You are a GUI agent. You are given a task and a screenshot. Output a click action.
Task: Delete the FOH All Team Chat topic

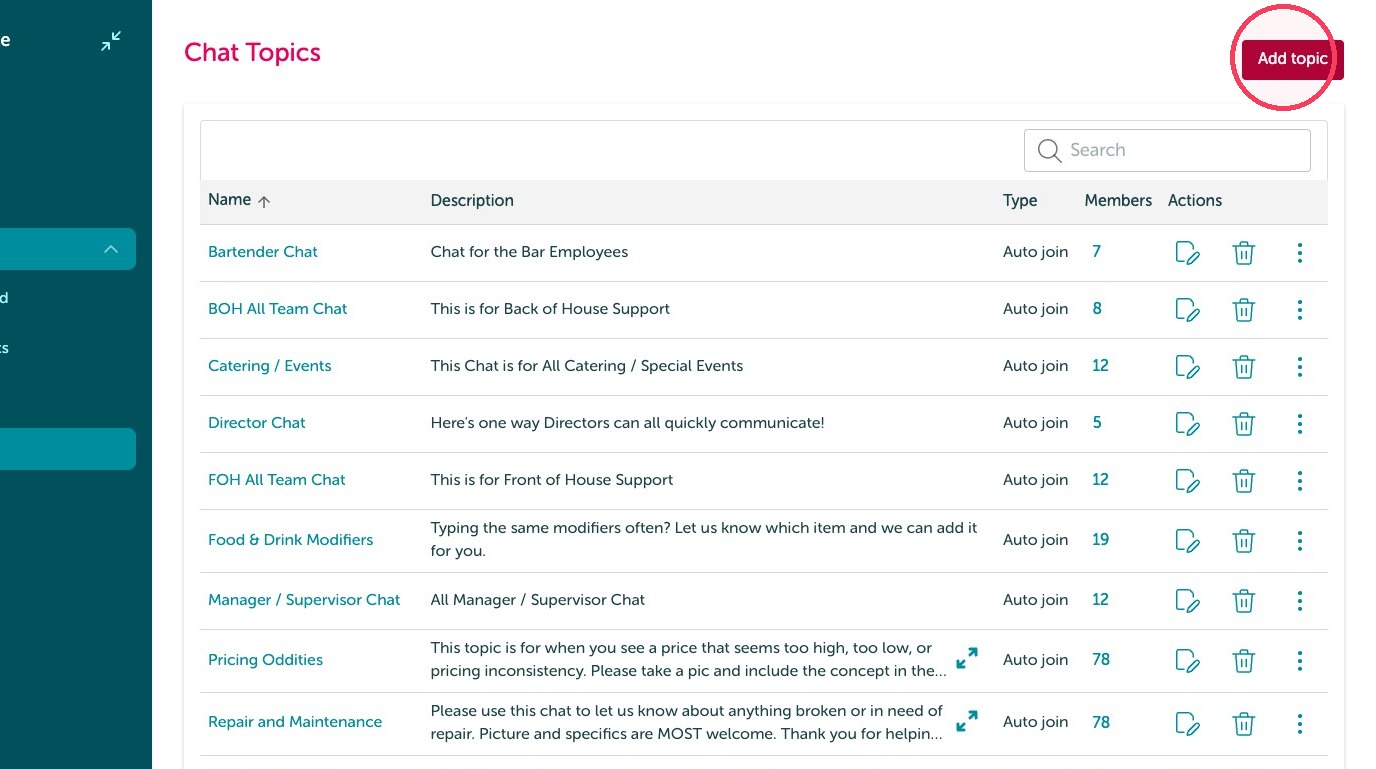(1243, 481)
